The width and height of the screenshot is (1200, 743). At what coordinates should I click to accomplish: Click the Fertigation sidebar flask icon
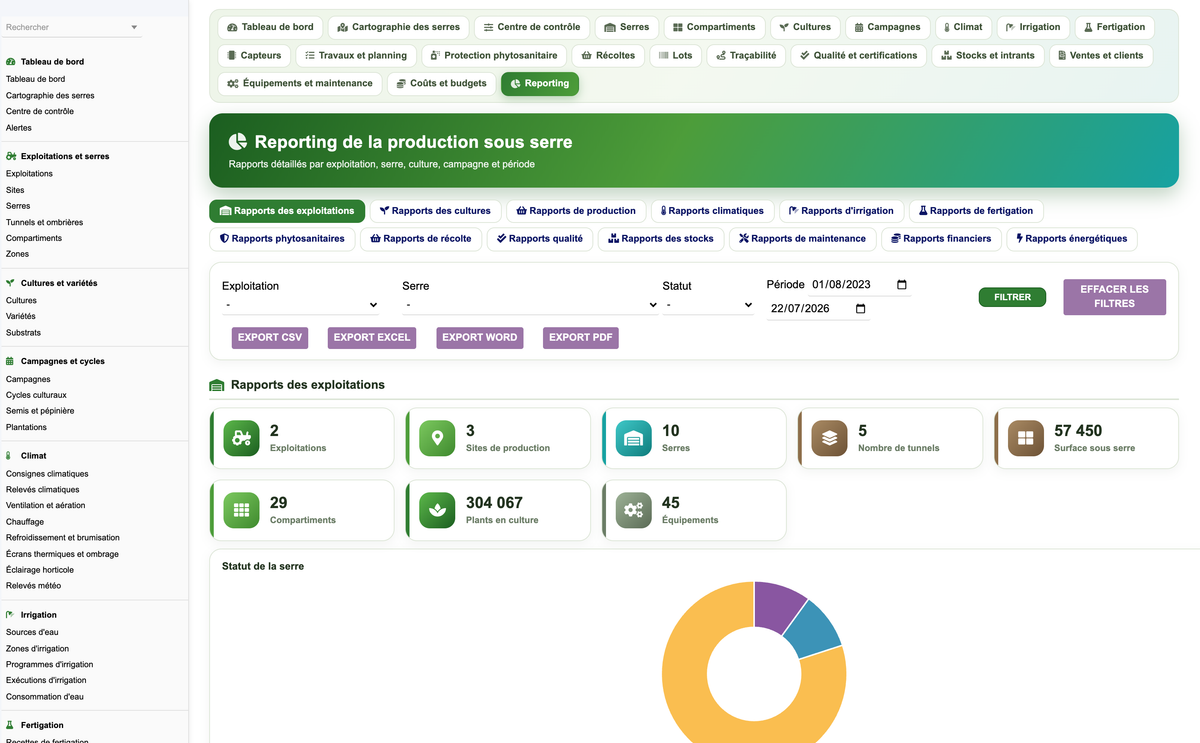(10, 725)
